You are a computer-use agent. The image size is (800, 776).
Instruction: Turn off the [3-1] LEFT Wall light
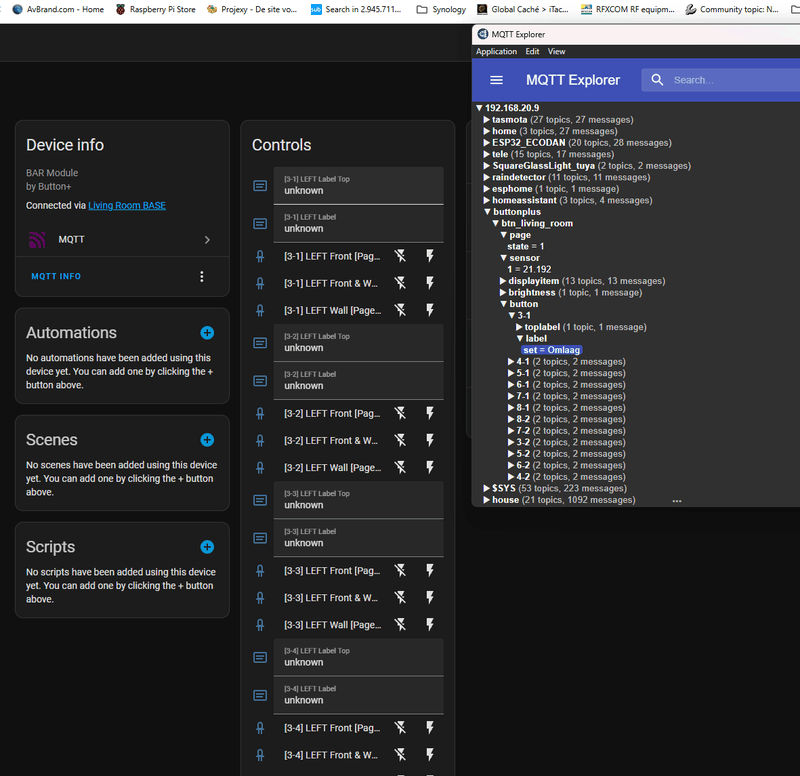(x=401, y=310)
